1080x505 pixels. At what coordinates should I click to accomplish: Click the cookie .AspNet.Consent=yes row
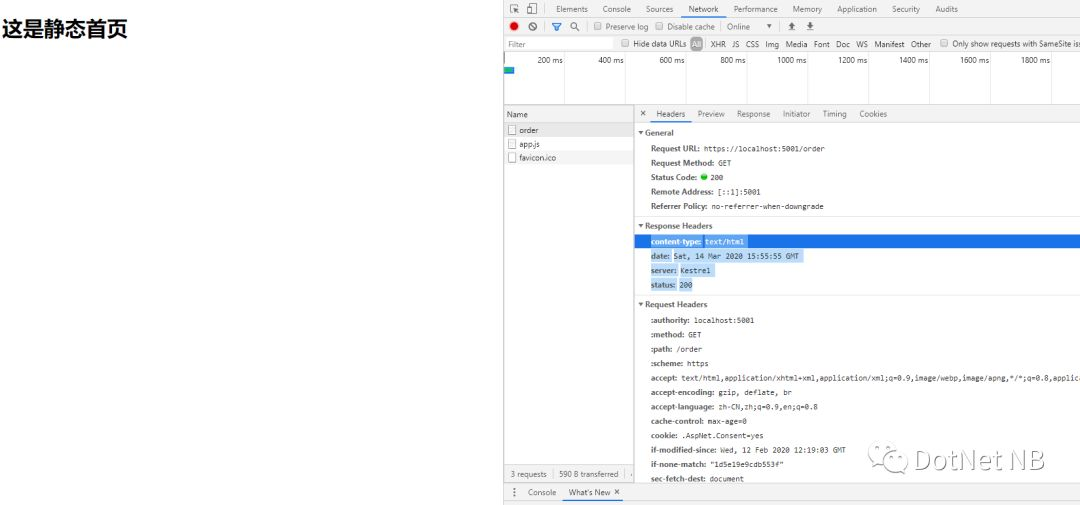tap(857, 435)
